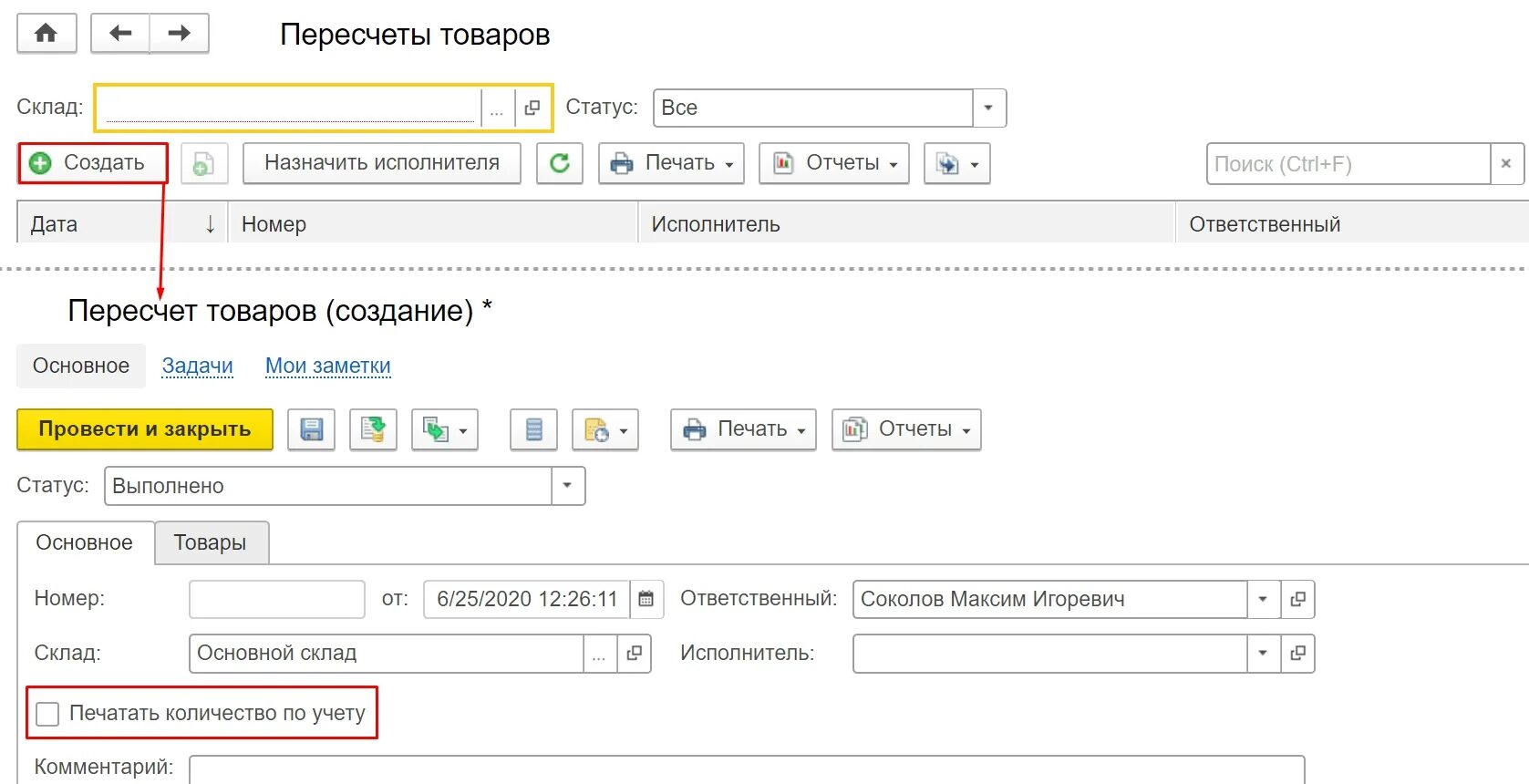The width and height of the screenshot is (1529, 784).
Task: Click the Основной склад field
Action: click(387, 654)
